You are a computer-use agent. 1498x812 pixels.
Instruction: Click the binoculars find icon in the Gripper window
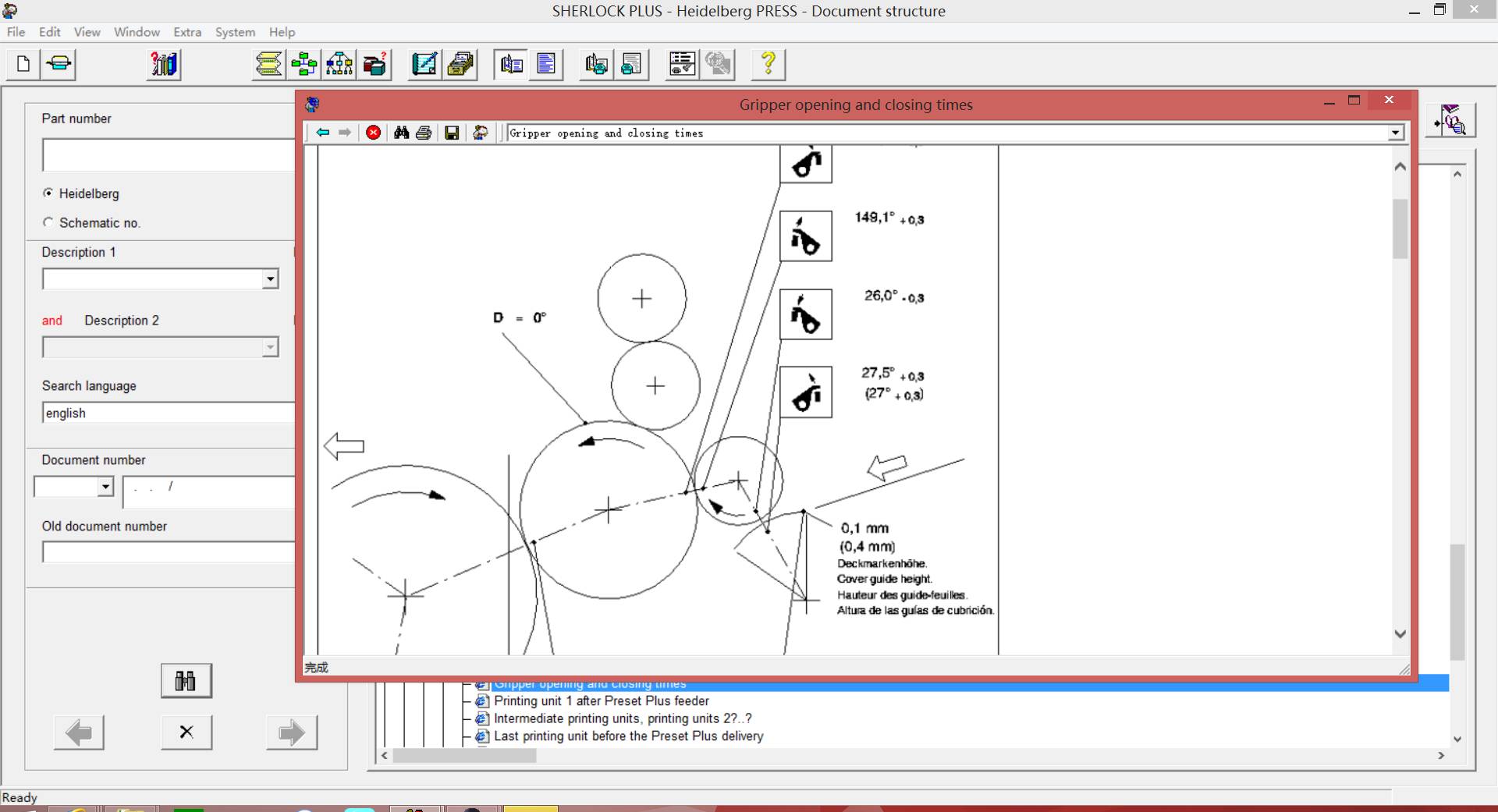pos(401,133)
